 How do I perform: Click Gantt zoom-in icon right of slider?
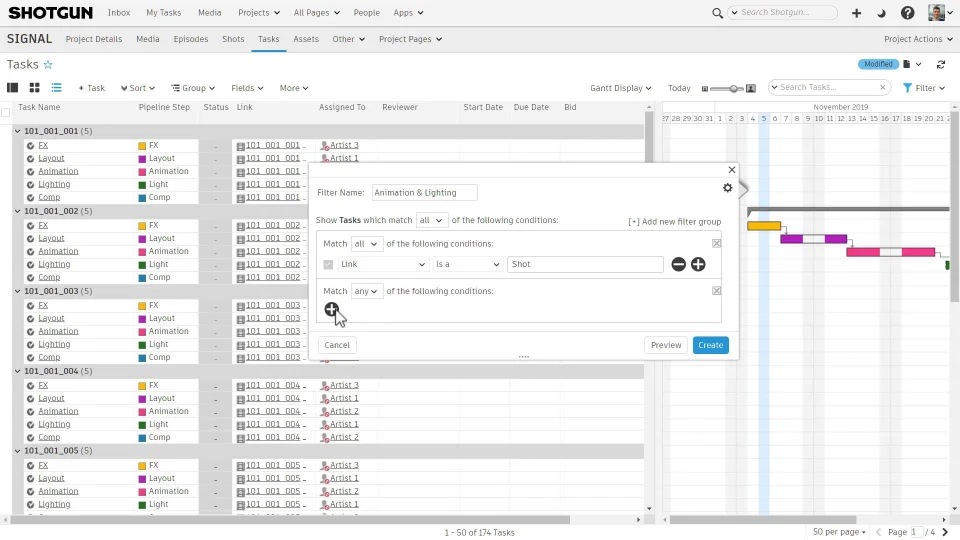click(751, 89)
